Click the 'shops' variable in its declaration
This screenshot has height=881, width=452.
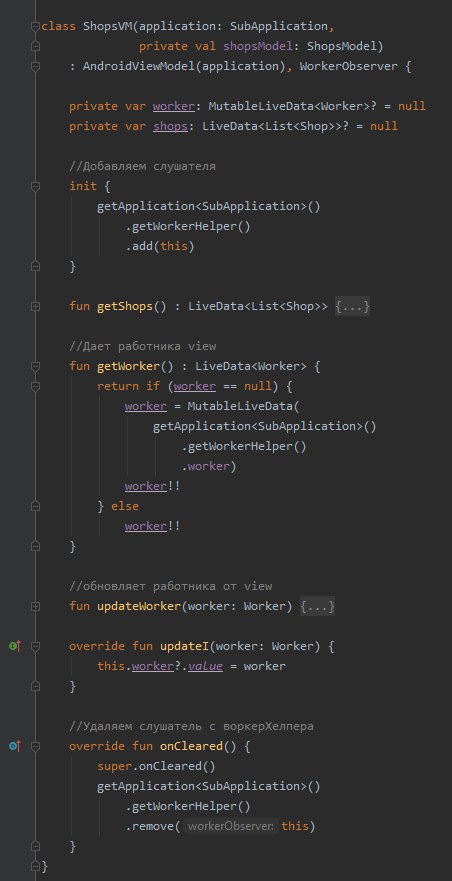tap(170, 126)
